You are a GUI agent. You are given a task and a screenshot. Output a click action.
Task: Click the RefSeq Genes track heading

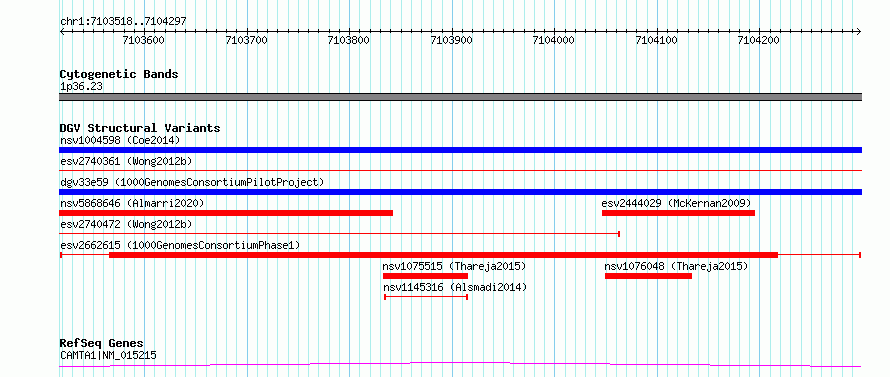tap(102, 344)
